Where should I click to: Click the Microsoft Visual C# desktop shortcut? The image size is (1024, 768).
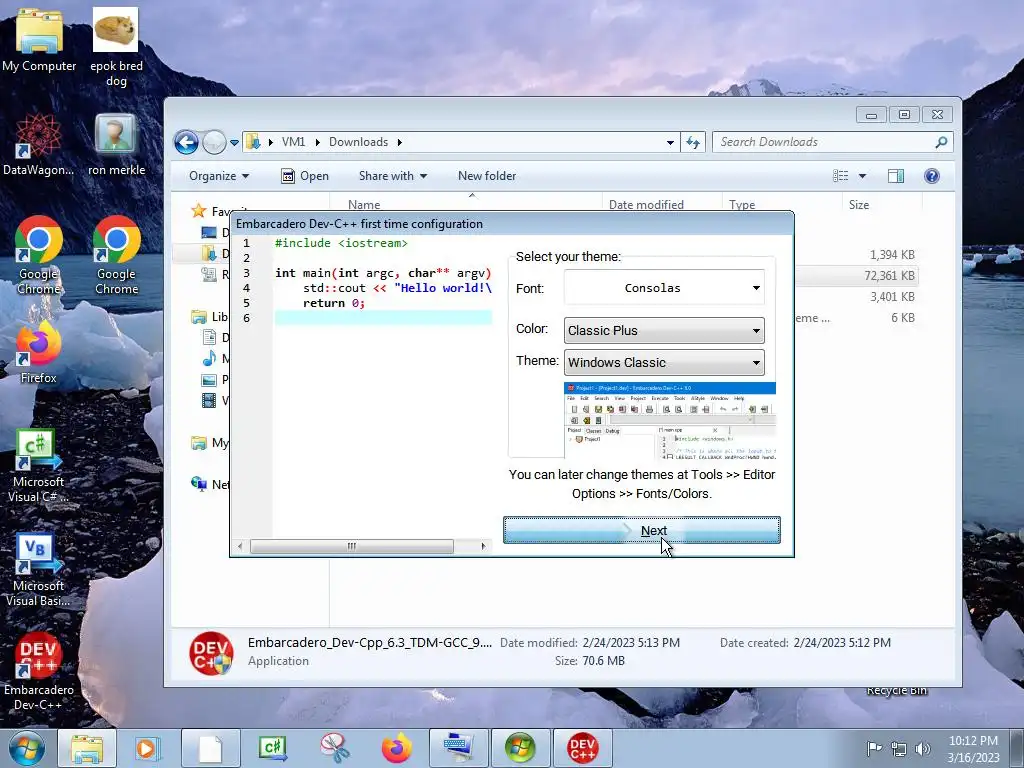(39, 466)
